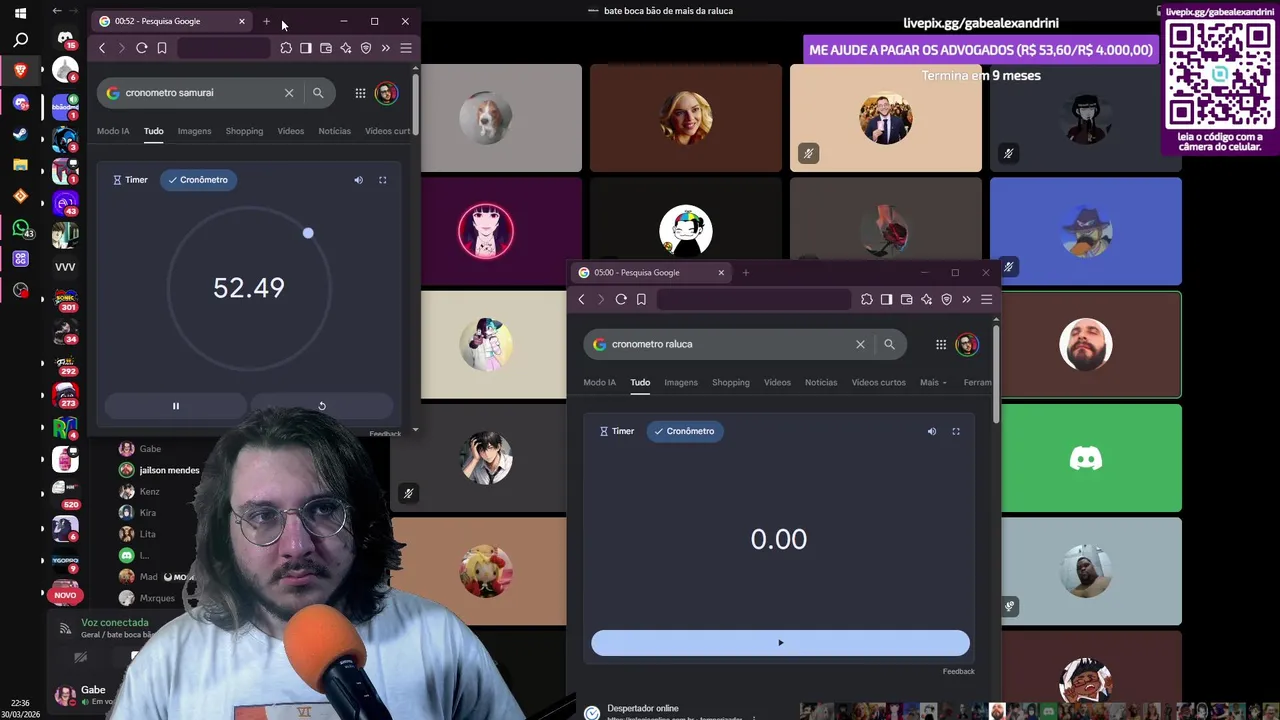Open Shopping tab in the samurai window
The width and height of the screenshot is (1280, 720).
click(x=244, y=131)
